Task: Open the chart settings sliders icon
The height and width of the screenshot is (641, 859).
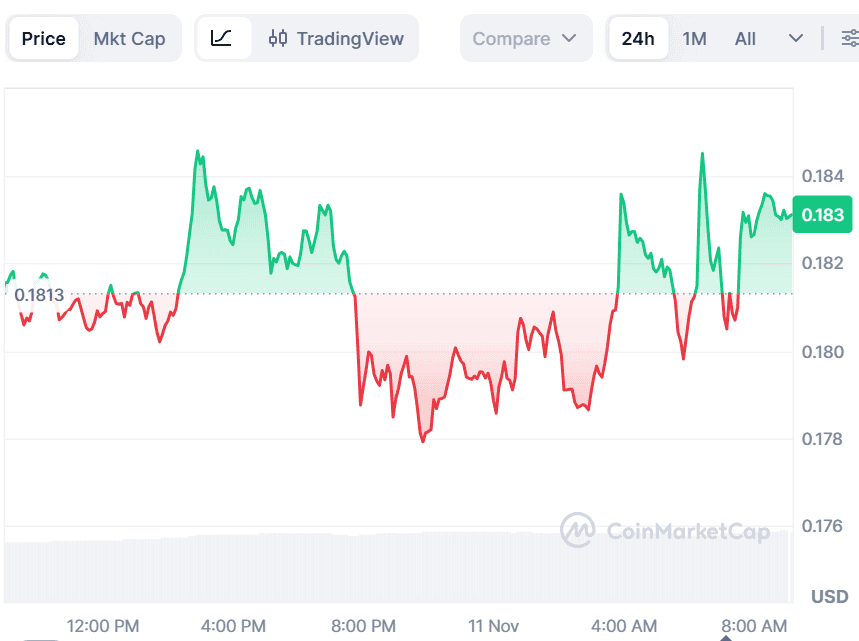Action: click(x=850, y=39)
